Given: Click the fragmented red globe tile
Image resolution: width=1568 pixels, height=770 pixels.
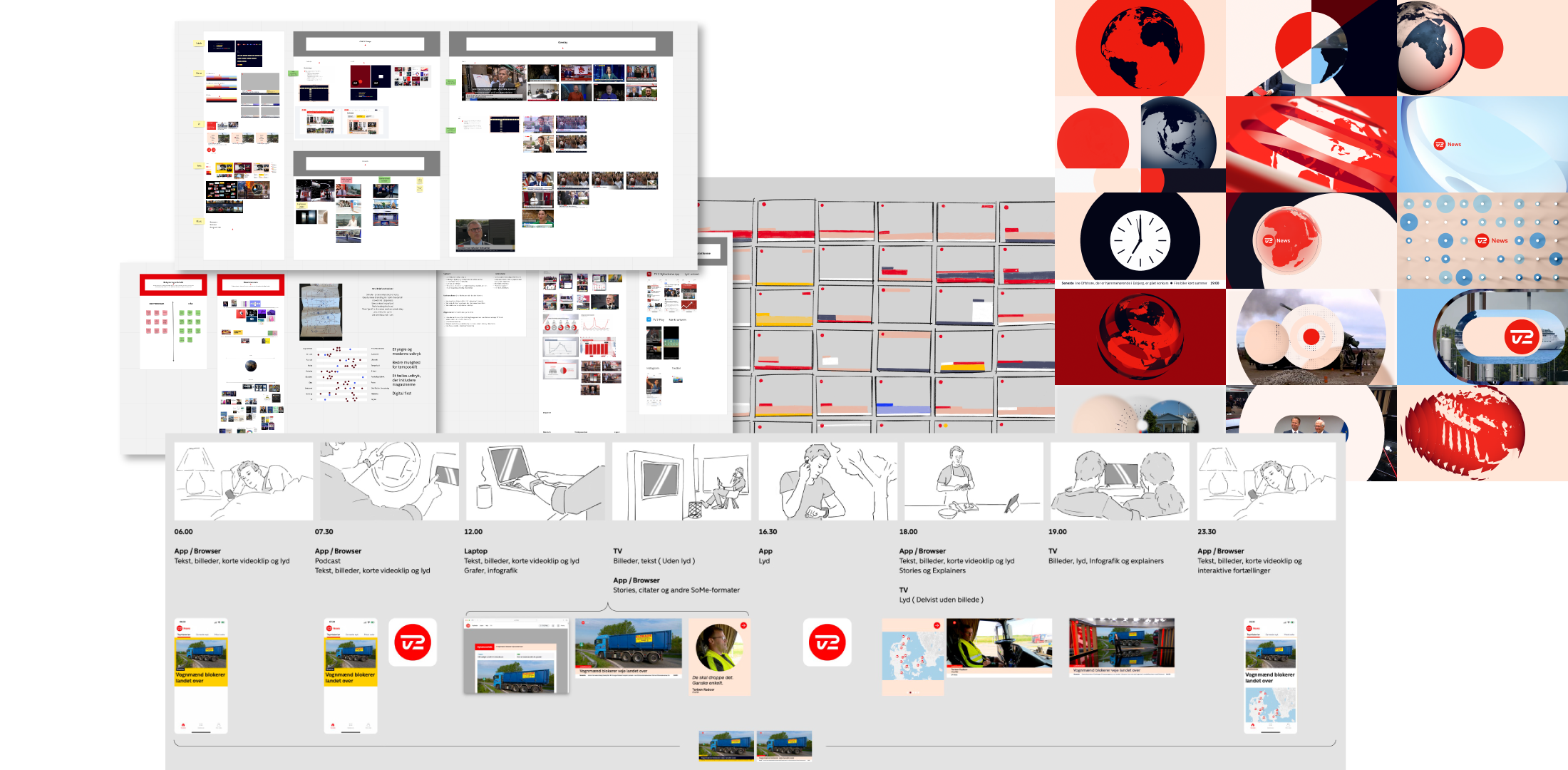Looking at the screenshot, I should click(x=1482, y=433).
